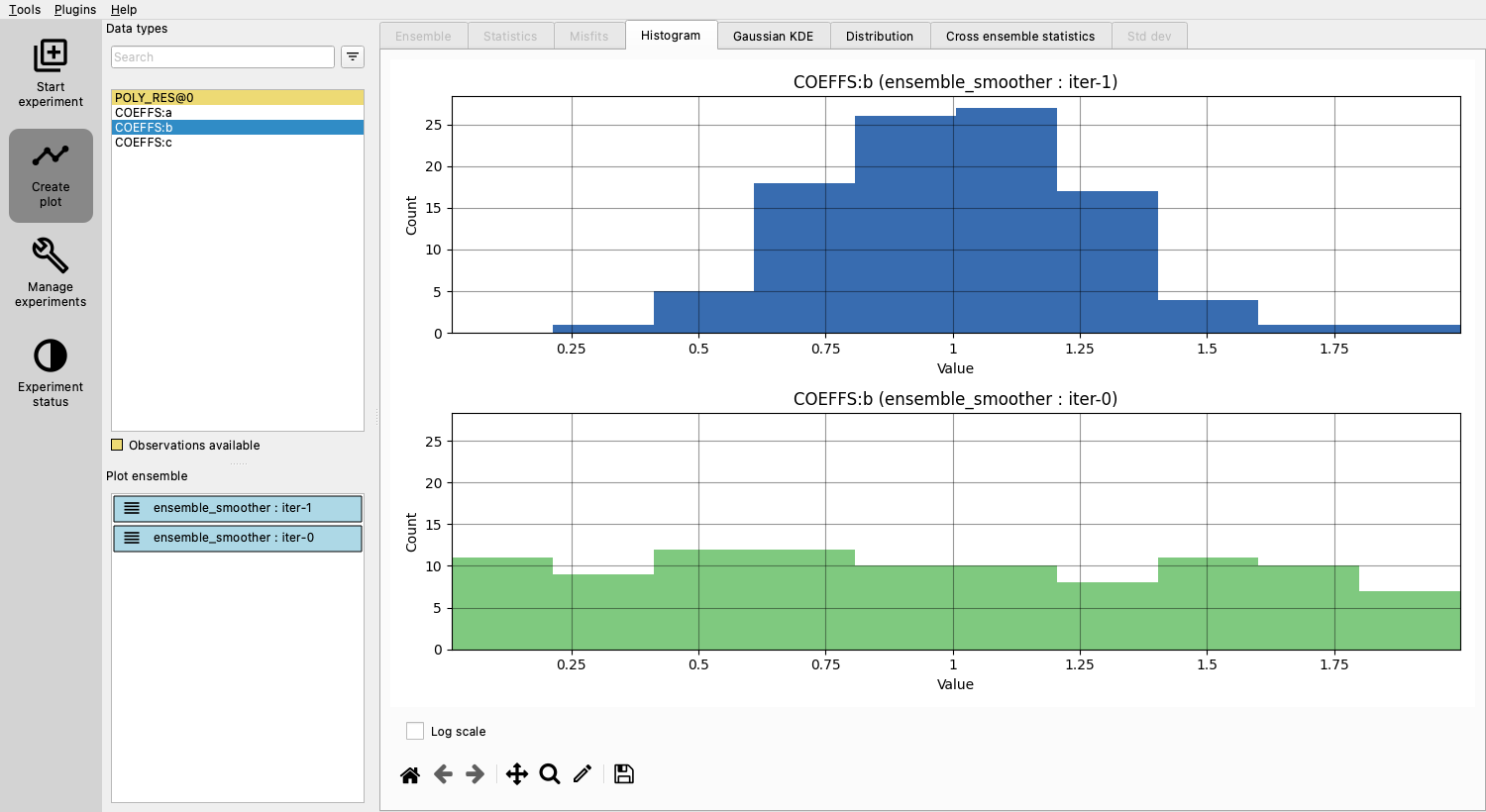Switch to the Gaussian KDE tab
This screenshot has width=1486, height=812.
(x=774, y=36)
